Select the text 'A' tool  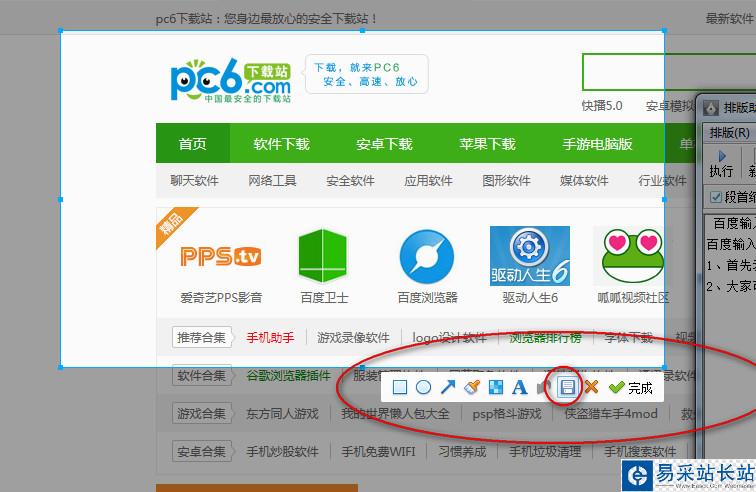(x=519, y=387)
